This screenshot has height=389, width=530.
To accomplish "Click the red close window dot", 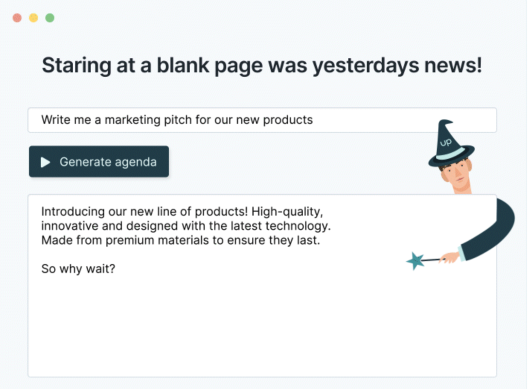I will click(x=17, y=18).
